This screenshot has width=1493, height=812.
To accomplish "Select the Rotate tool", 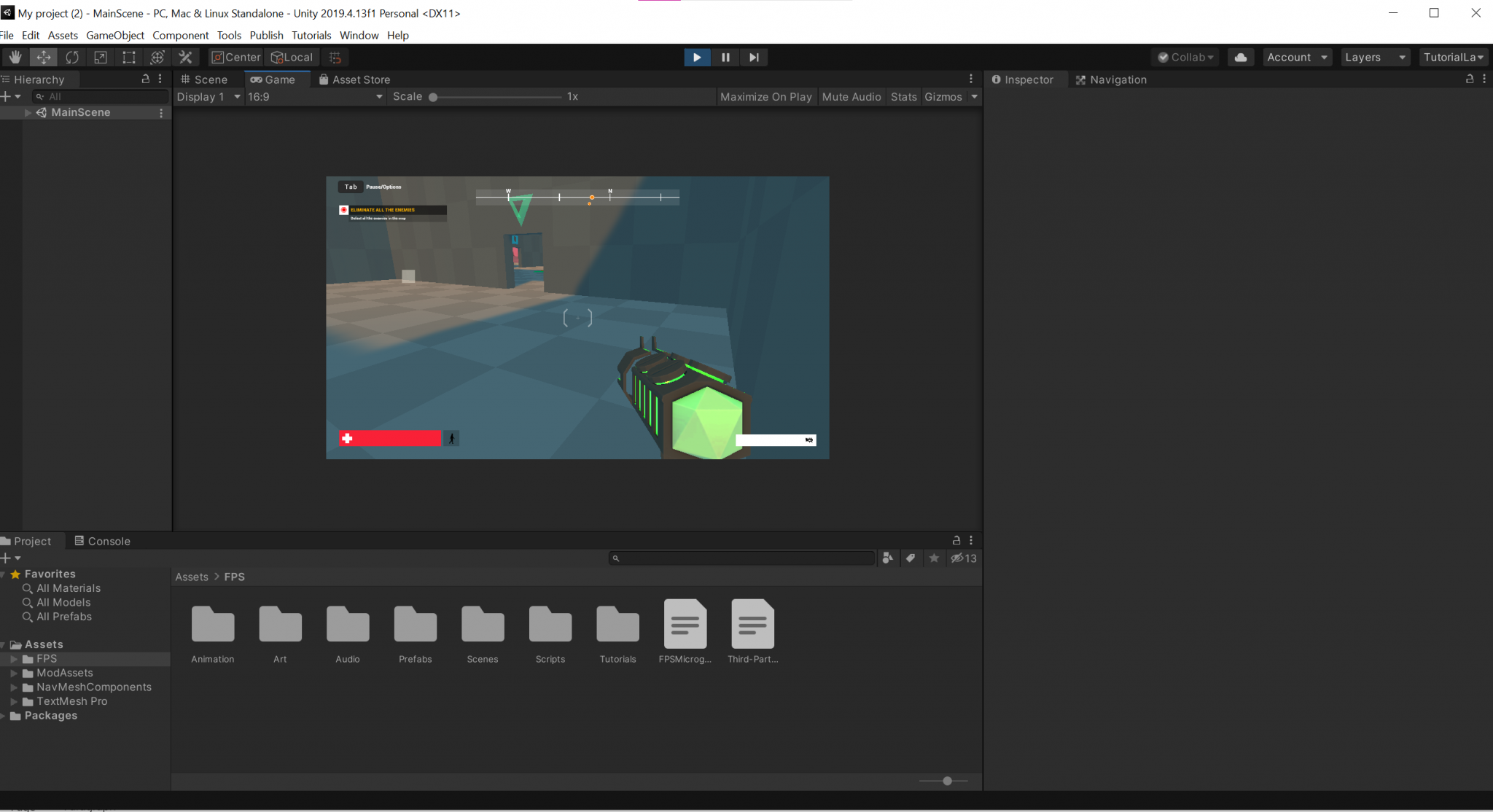I will tap(71, 57).
